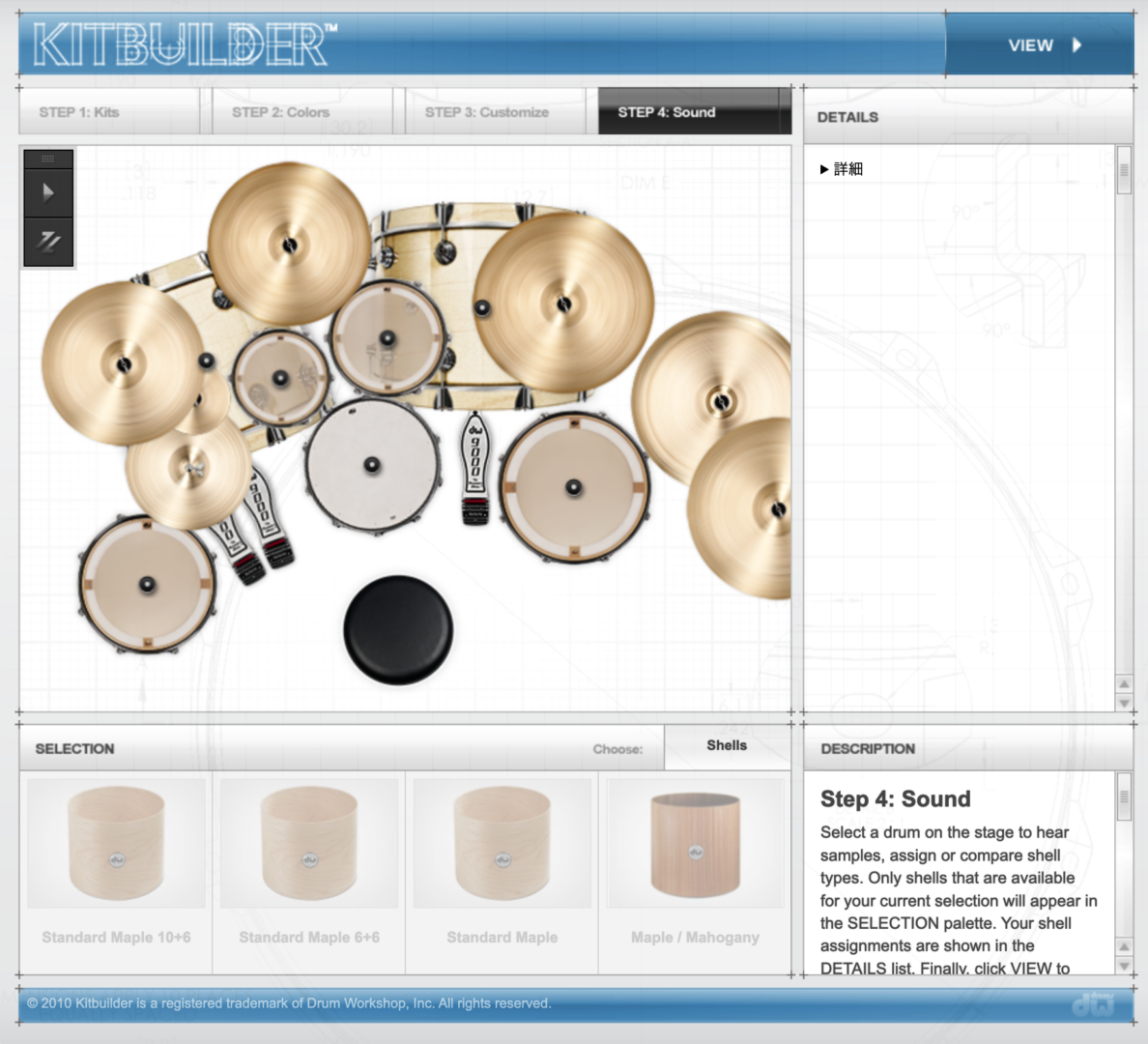Click the copyright notice in footer

tap(289, 1003)
